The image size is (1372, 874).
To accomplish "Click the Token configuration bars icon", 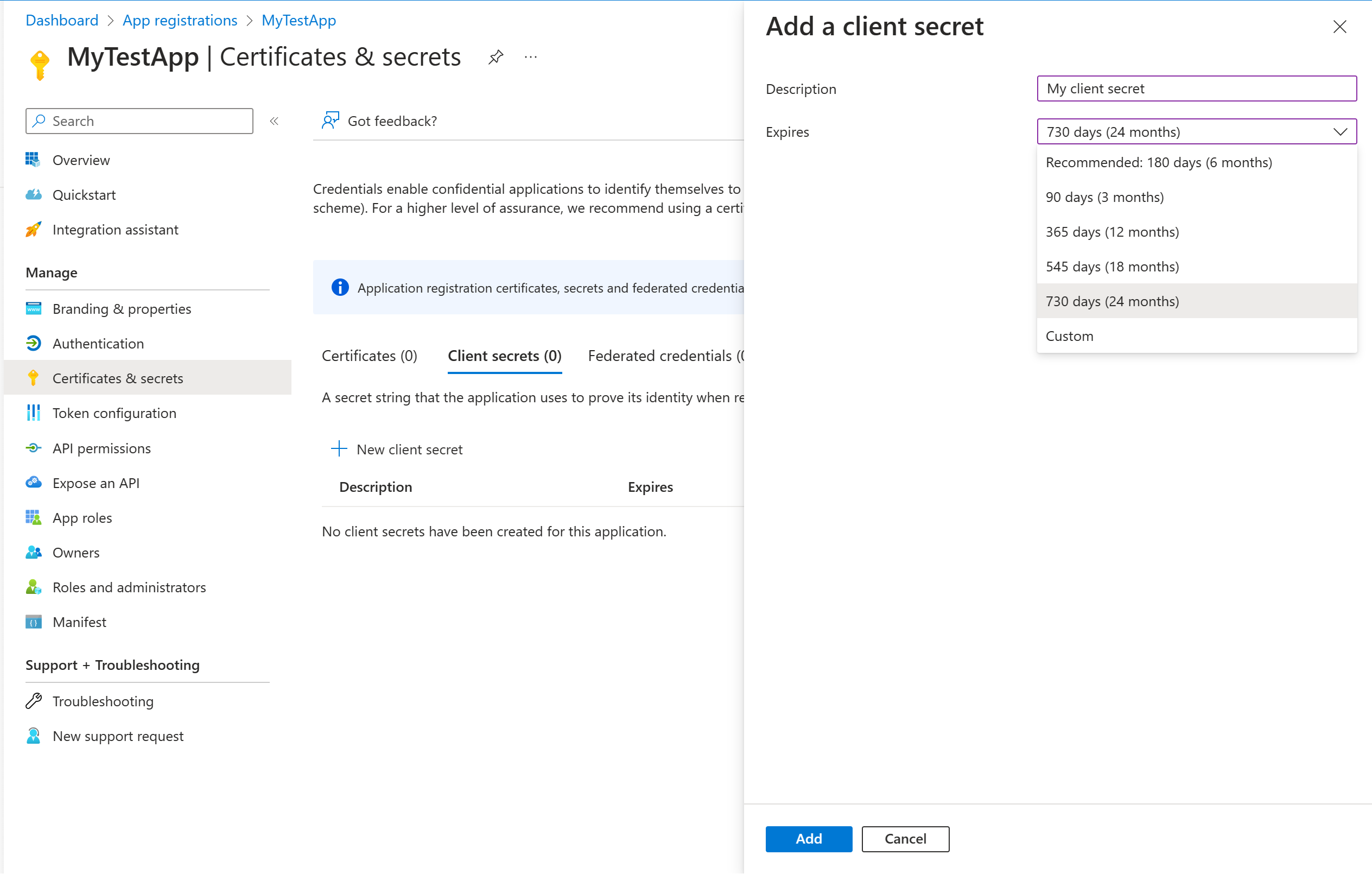I will pyautogui.click(x=33, y=413).
